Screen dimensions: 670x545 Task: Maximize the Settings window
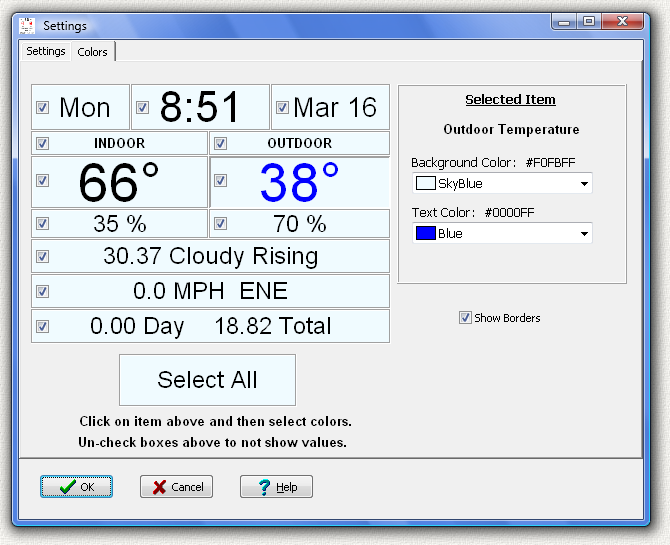589,21
